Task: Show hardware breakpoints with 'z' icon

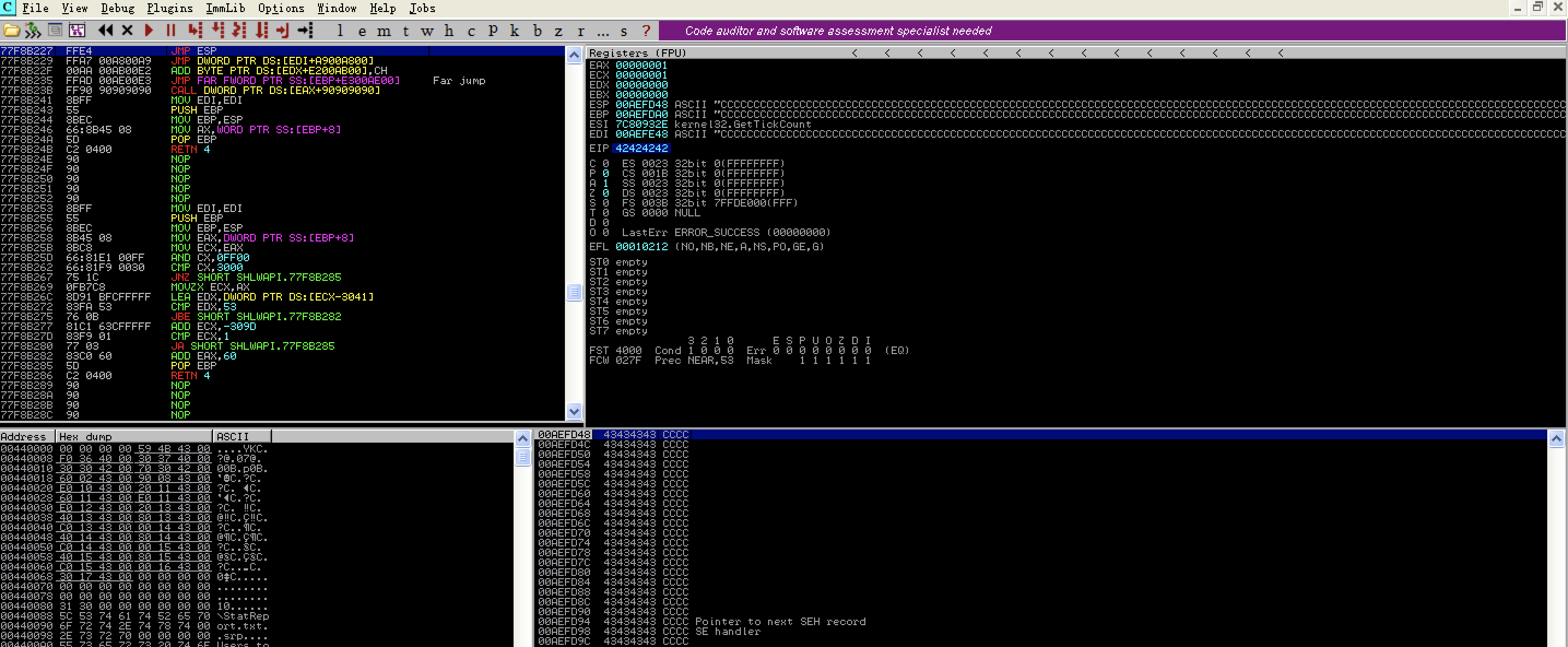Action: click(x=559, y=31)
